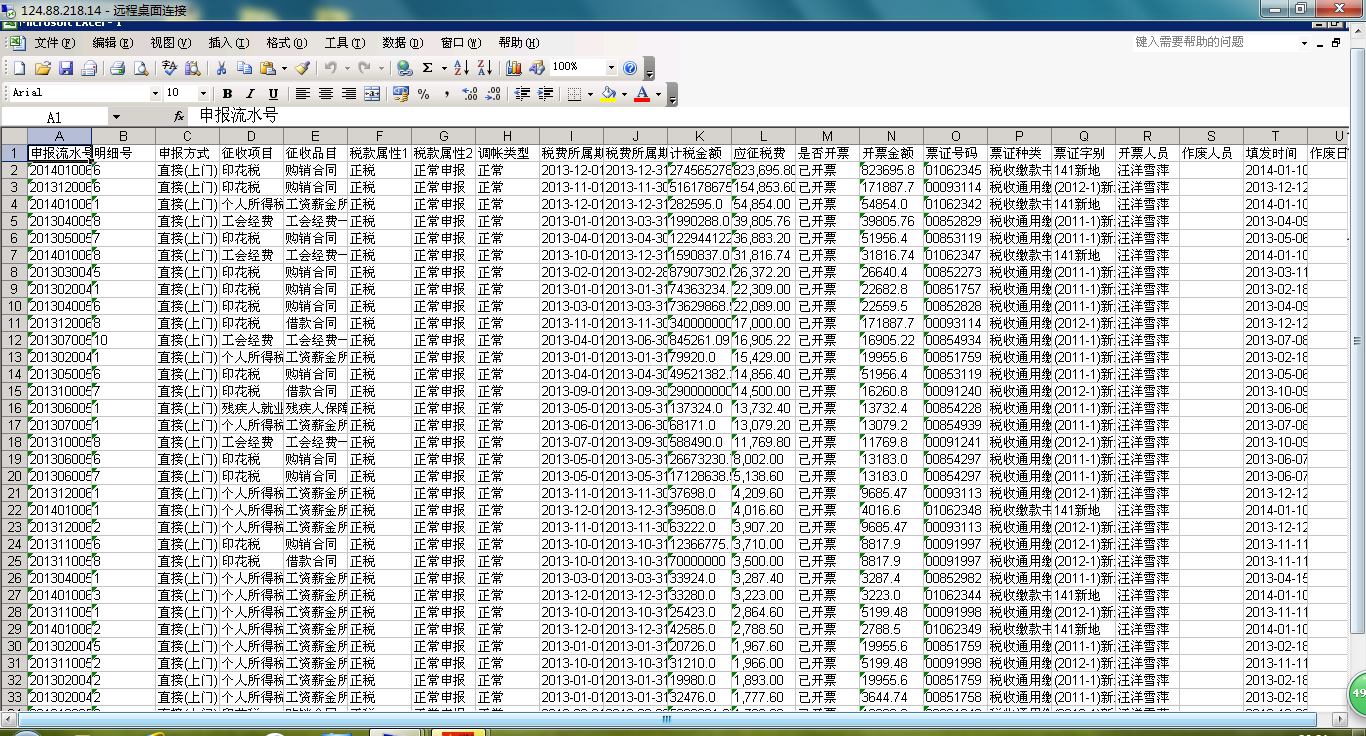Viewport: 1366px width, 736px height.
Task: Select the row 10 header
Action: [14, 306]
